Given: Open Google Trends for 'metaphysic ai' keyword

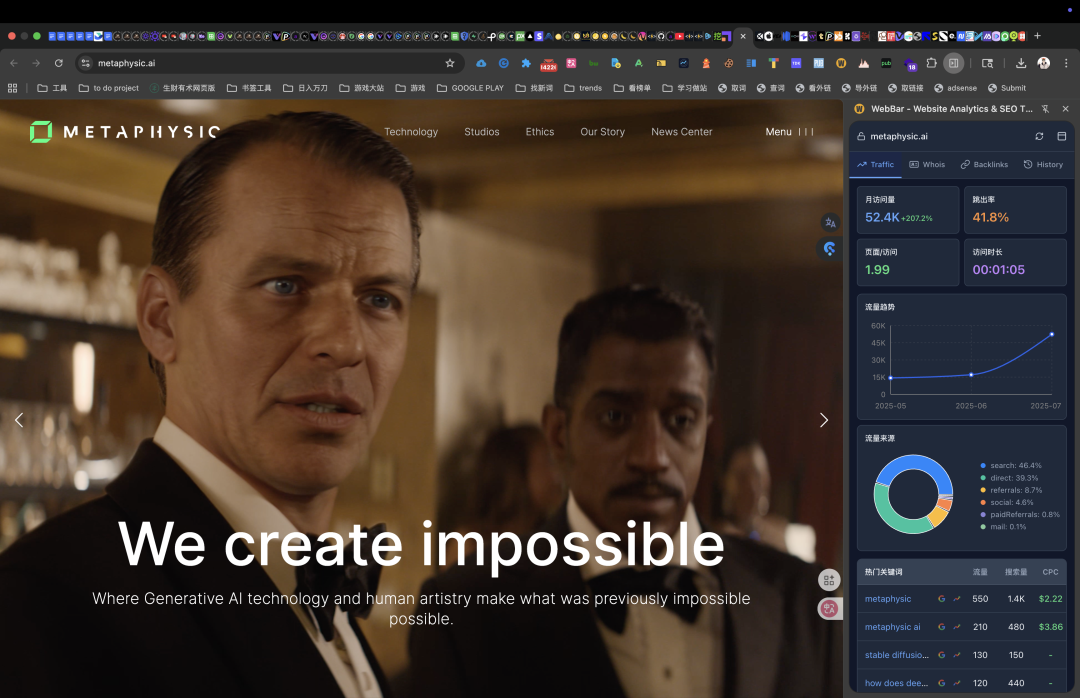Looking at the screenshot, I should [957, 627].
